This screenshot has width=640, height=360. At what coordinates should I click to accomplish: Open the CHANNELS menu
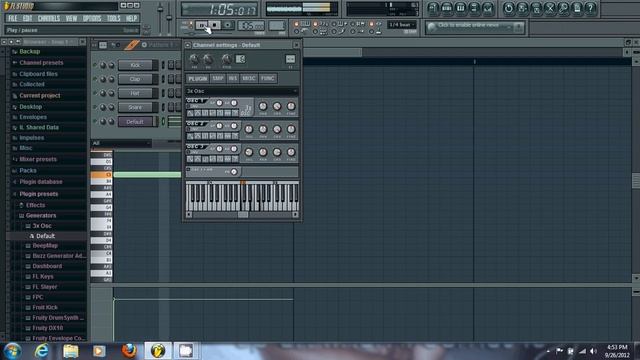(x=49, y=18)
